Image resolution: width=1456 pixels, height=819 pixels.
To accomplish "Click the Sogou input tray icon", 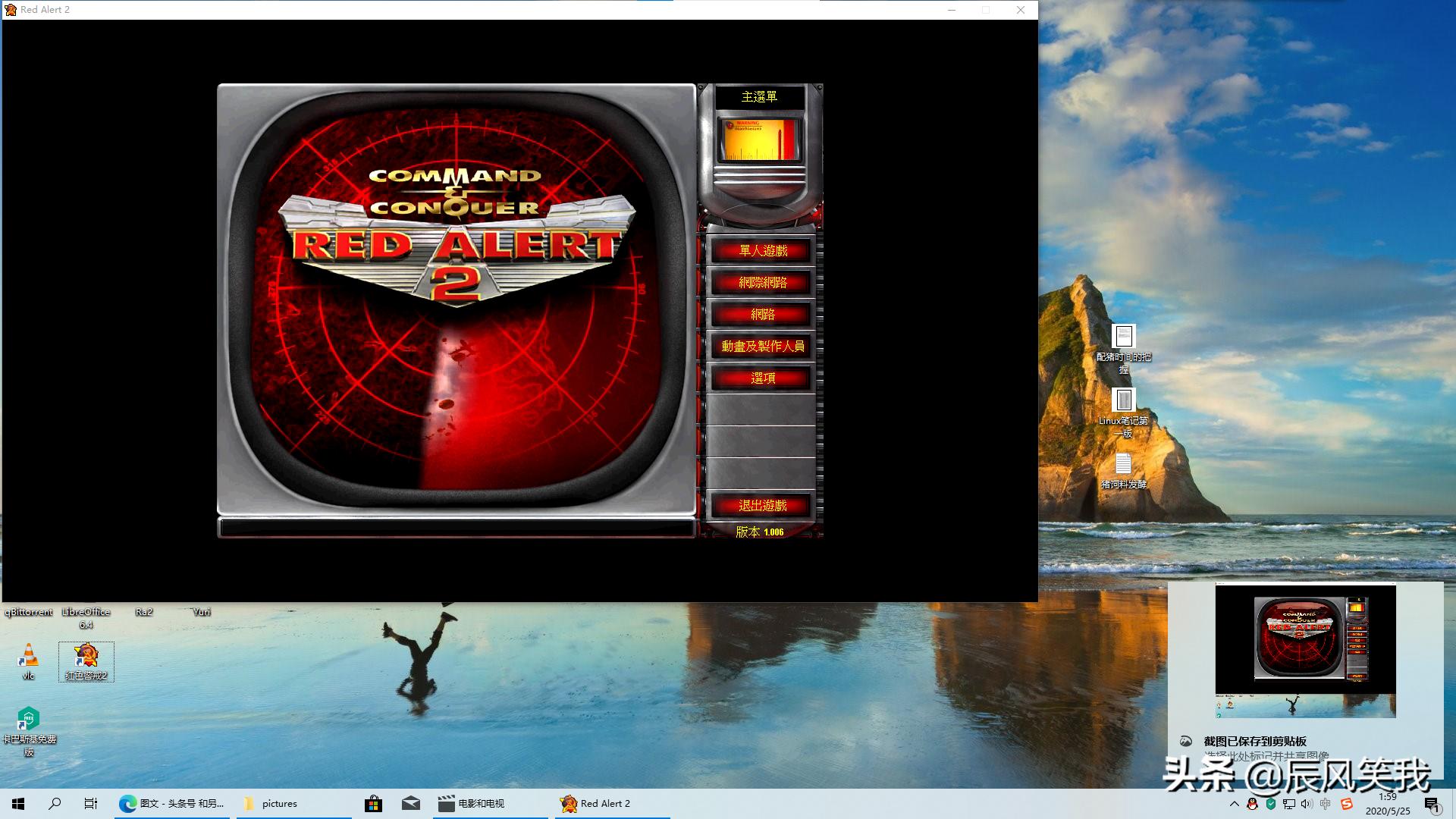I will point(1347,804).
